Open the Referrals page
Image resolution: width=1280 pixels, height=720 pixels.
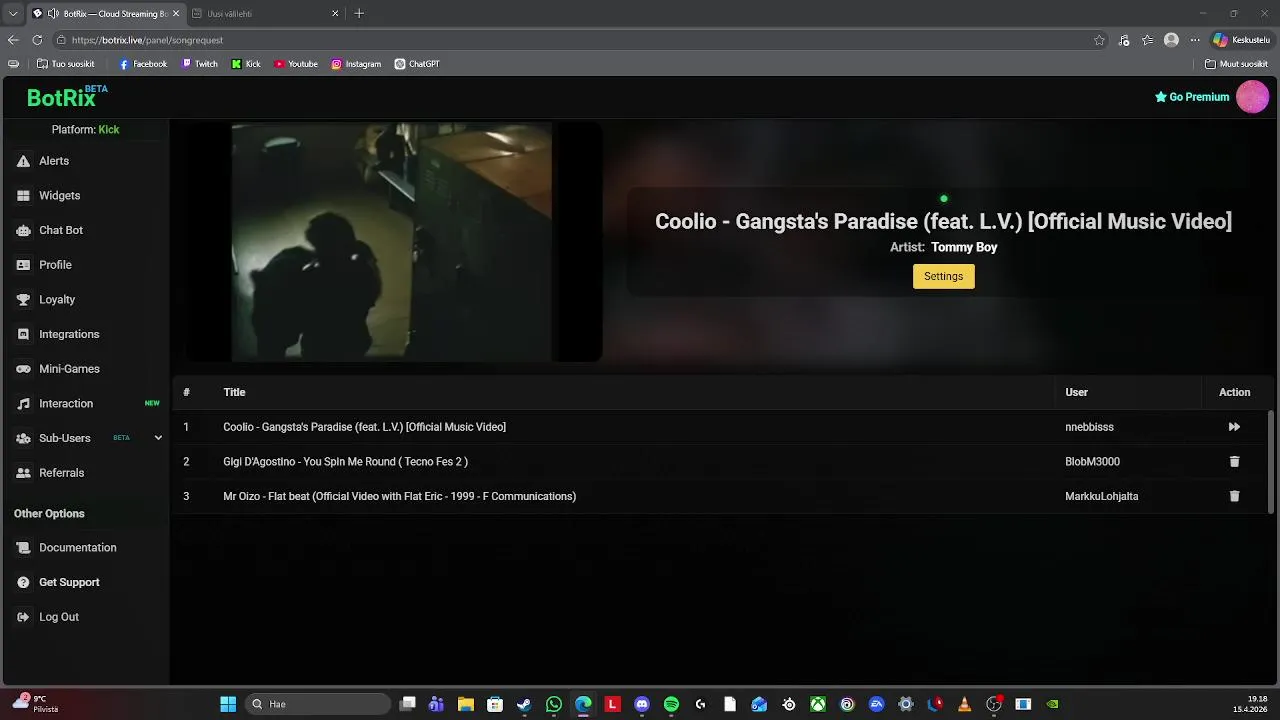point(61,473)
